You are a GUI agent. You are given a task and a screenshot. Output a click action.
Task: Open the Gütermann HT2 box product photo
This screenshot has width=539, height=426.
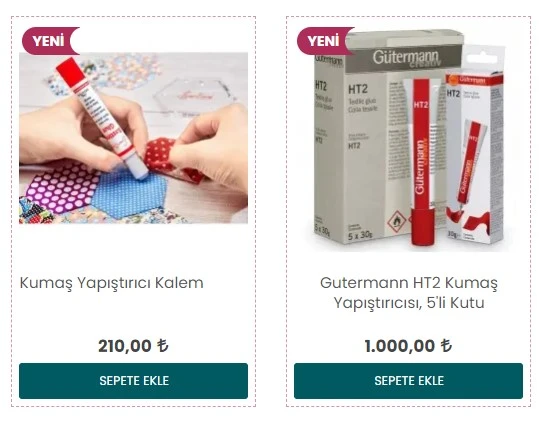tap(408, 139)
